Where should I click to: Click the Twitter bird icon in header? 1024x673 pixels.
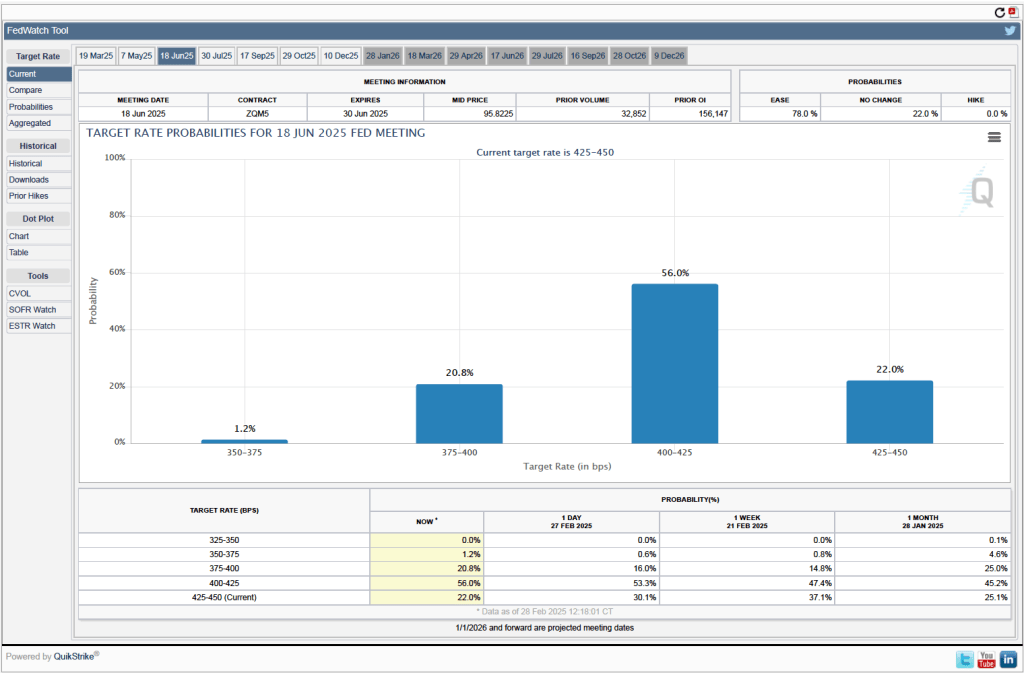pos(1010,31)
